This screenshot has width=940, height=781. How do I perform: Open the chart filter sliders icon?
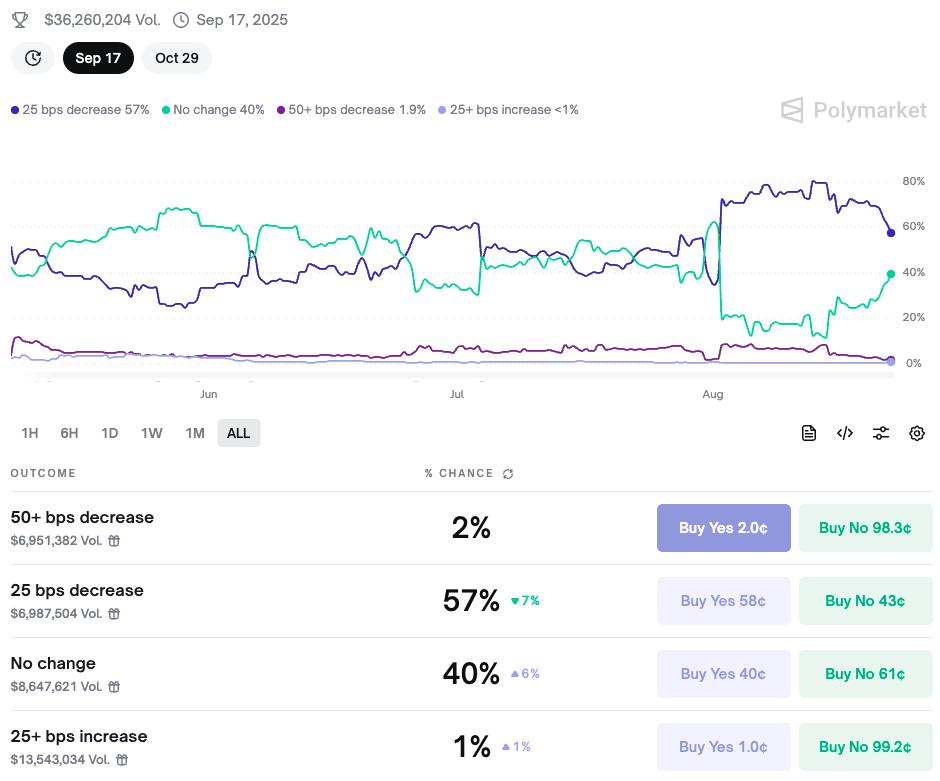(x=881, y=433)
